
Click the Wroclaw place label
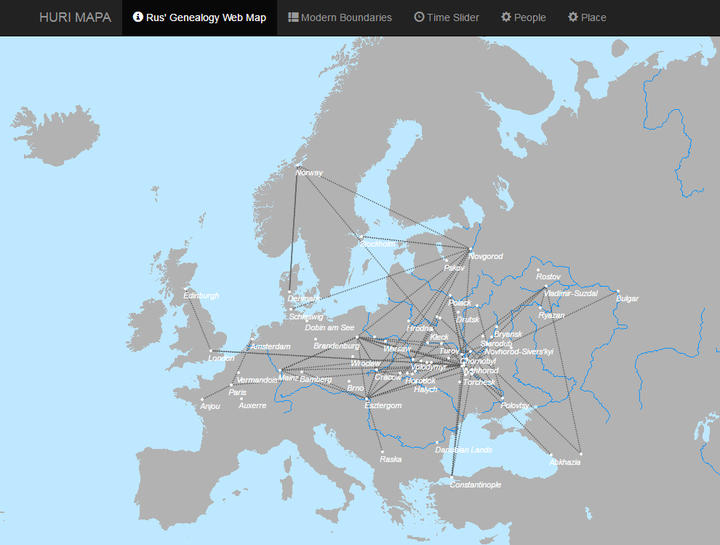(366, 363)
